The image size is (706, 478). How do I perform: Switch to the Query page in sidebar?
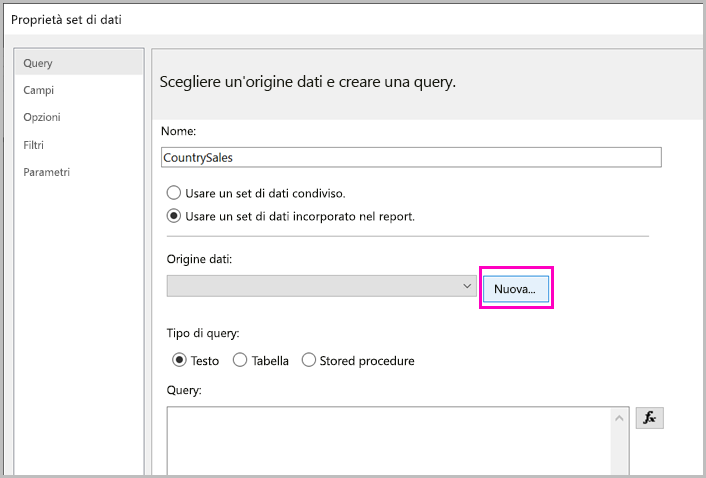point(39,63)
